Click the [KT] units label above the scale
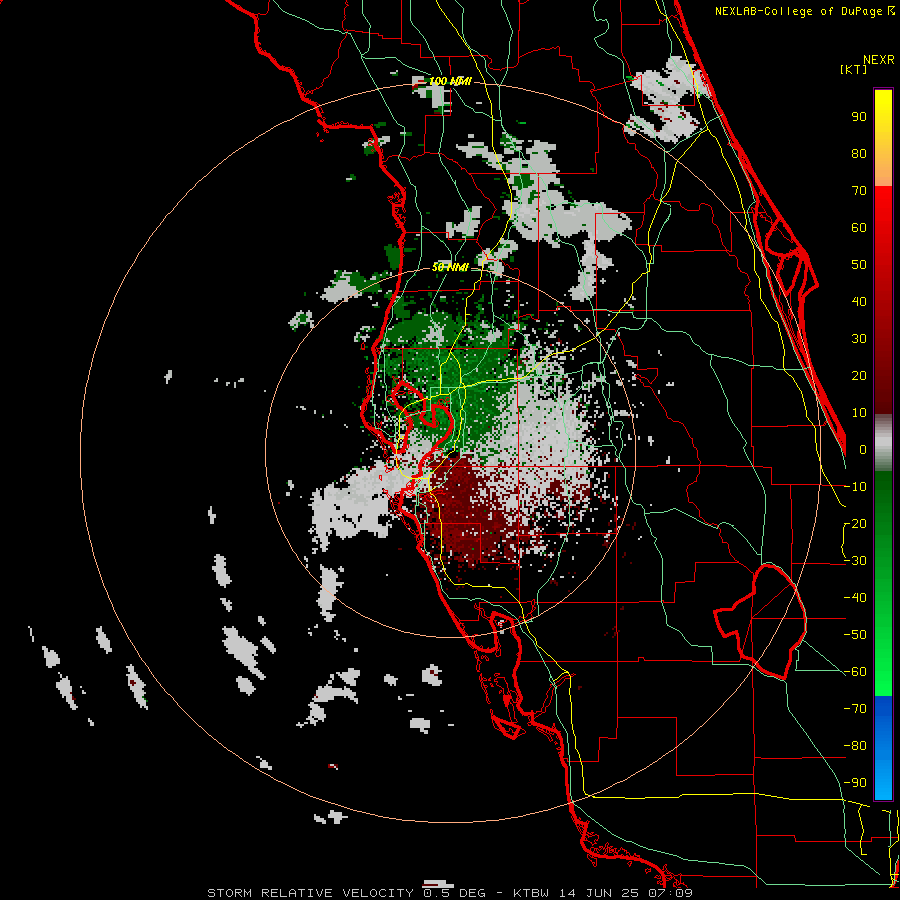This screenshot has height=900, width=900. (854, 69)
